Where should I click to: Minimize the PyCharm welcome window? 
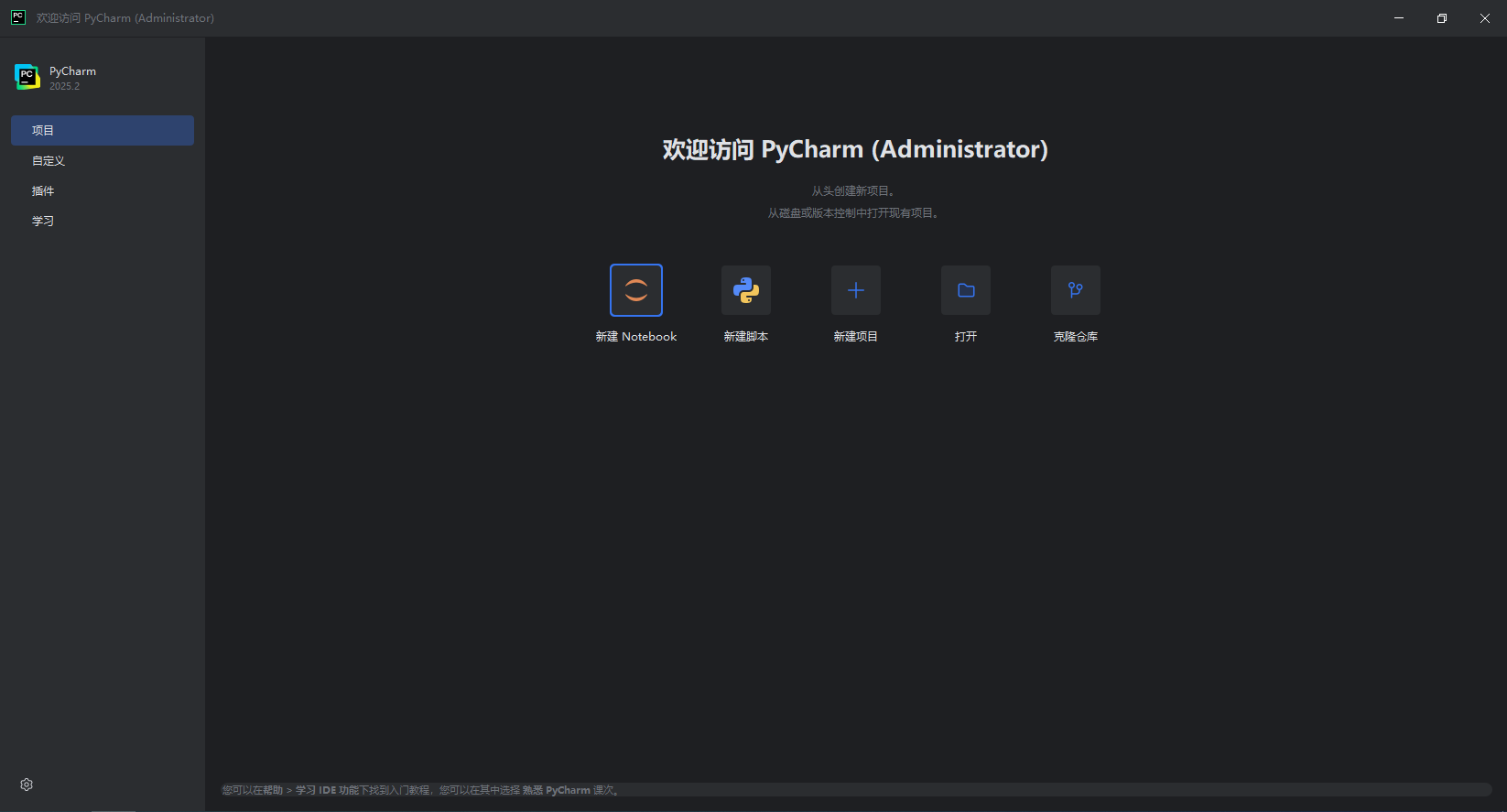(1399, 18)
